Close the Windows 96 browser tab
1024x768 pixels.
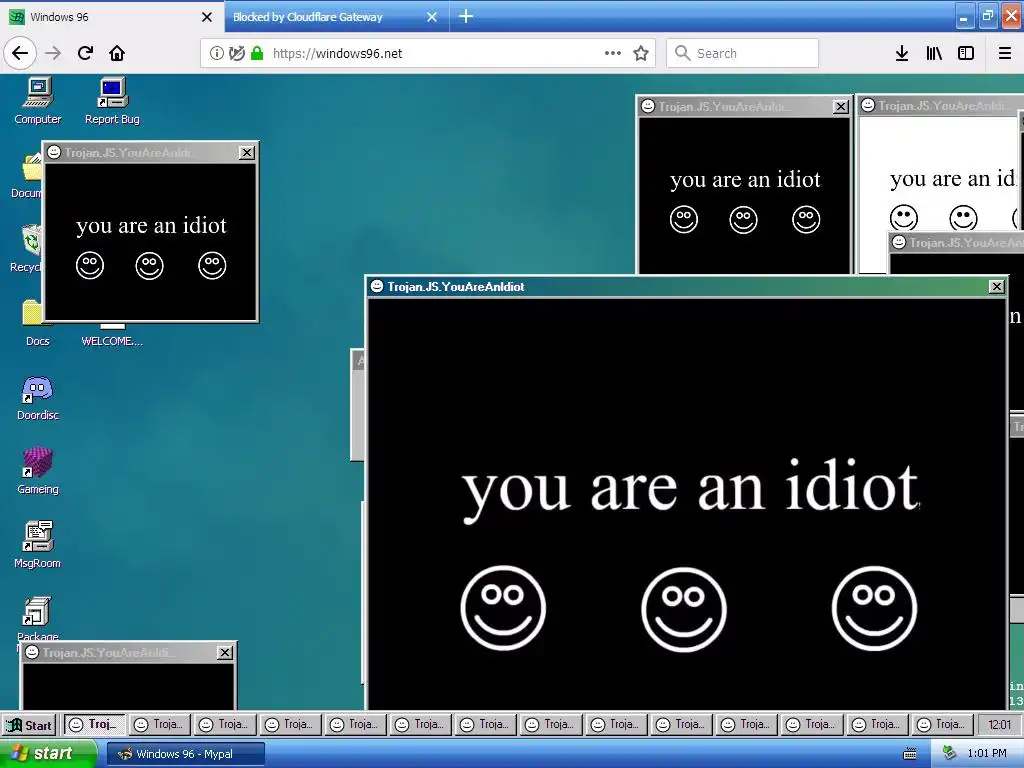(206, 17)
